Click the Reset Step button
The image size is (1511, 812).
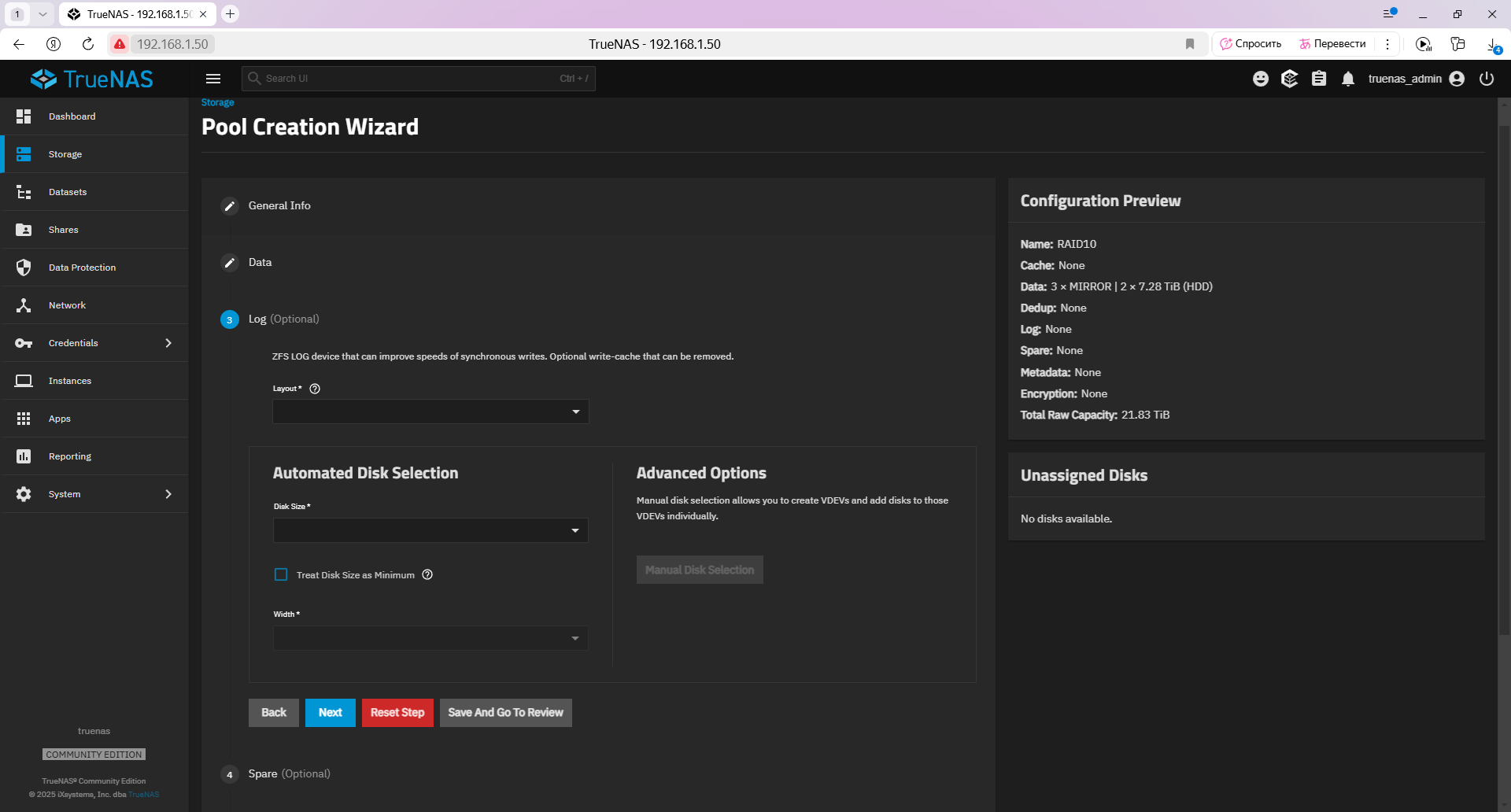pos(397,713)
